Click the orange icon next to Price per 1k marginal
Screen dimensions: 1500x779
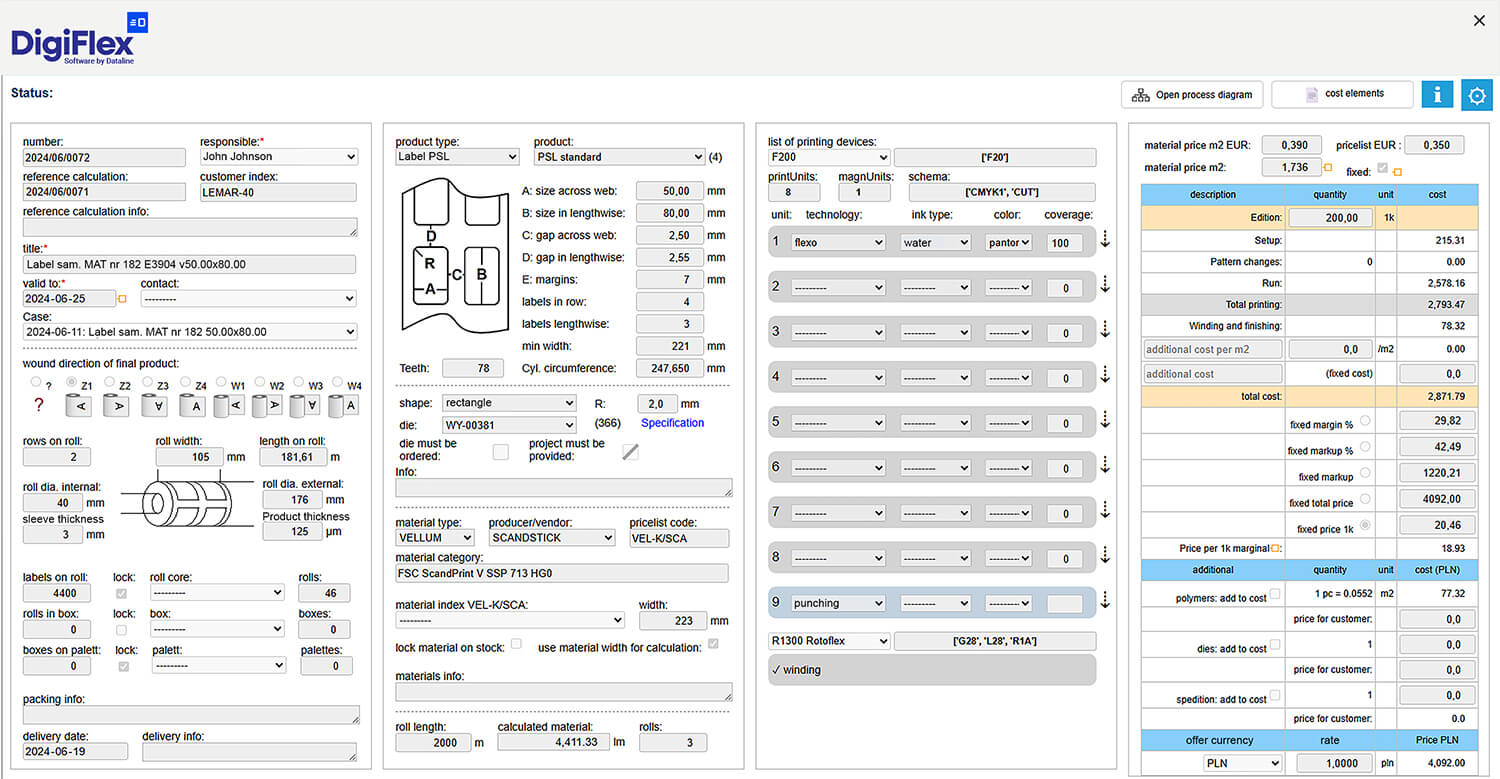click(x=1274, y=548)
